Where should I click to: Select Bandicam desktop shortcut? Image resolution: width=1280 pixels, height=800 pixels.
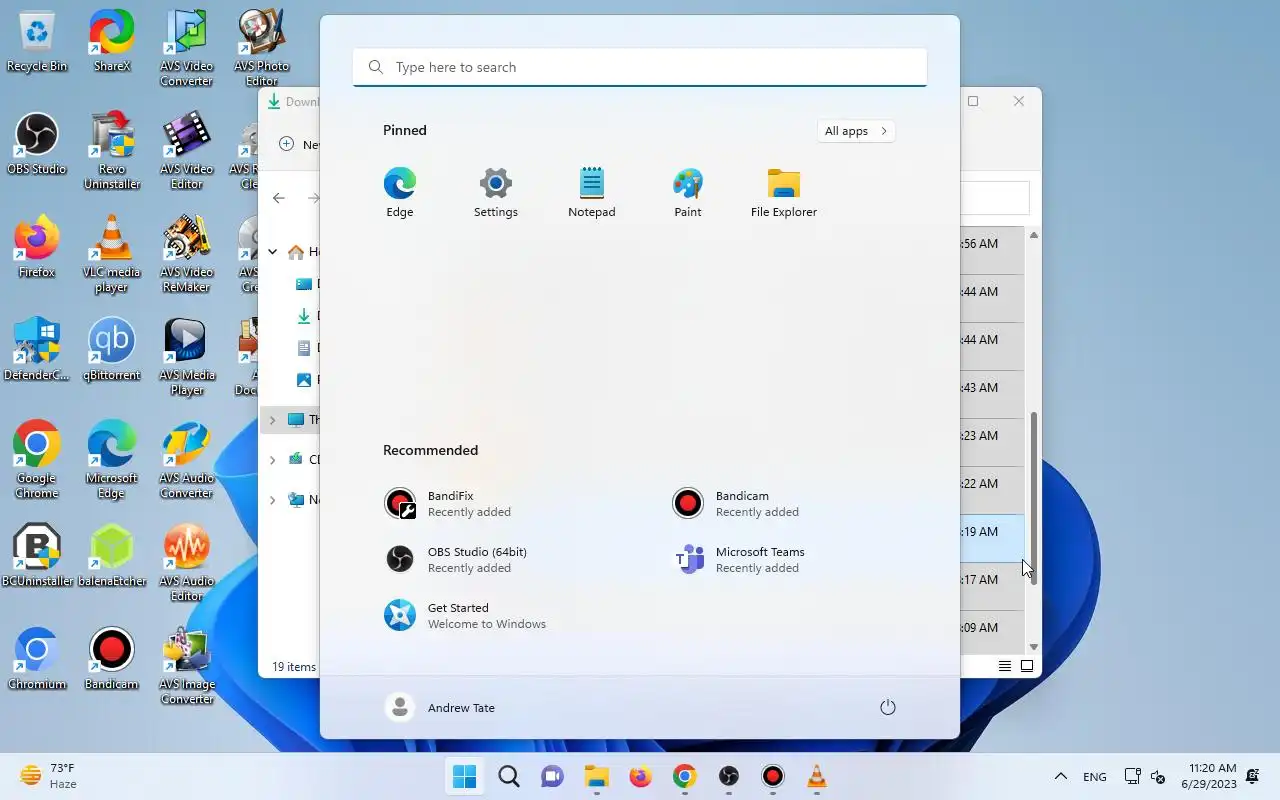coord(111,659)
